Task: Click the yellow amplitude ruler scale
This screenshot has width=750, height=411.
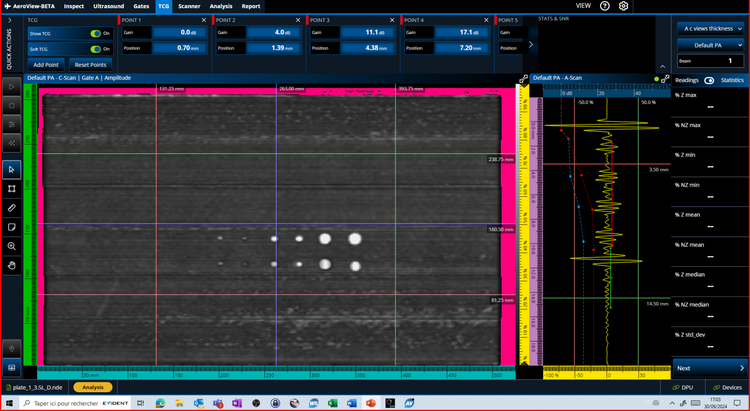Action: [521, 230]
